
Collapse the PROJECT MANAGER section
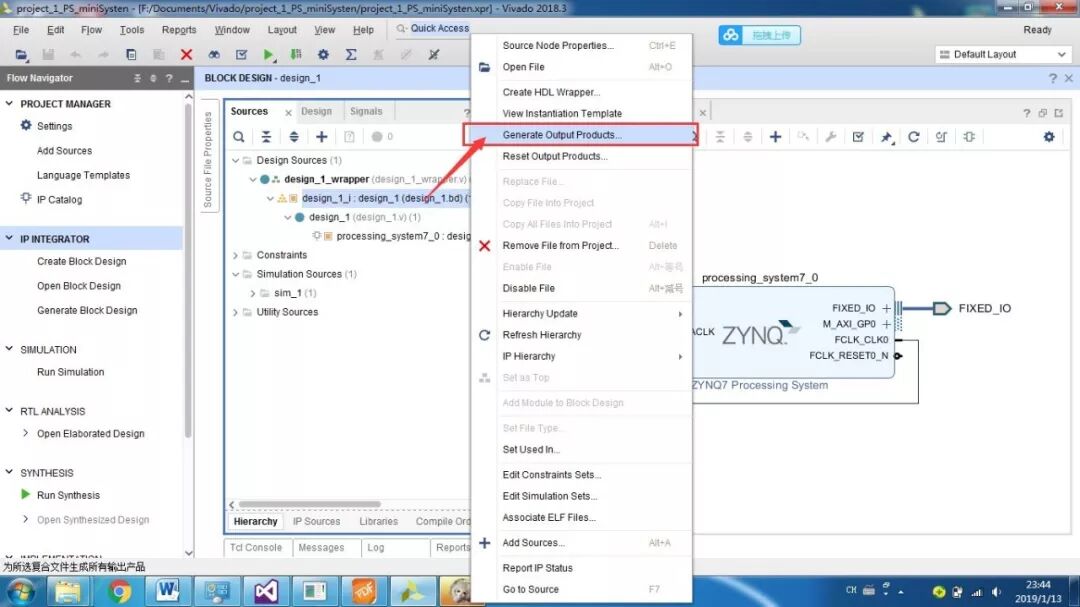pos(10,103)
